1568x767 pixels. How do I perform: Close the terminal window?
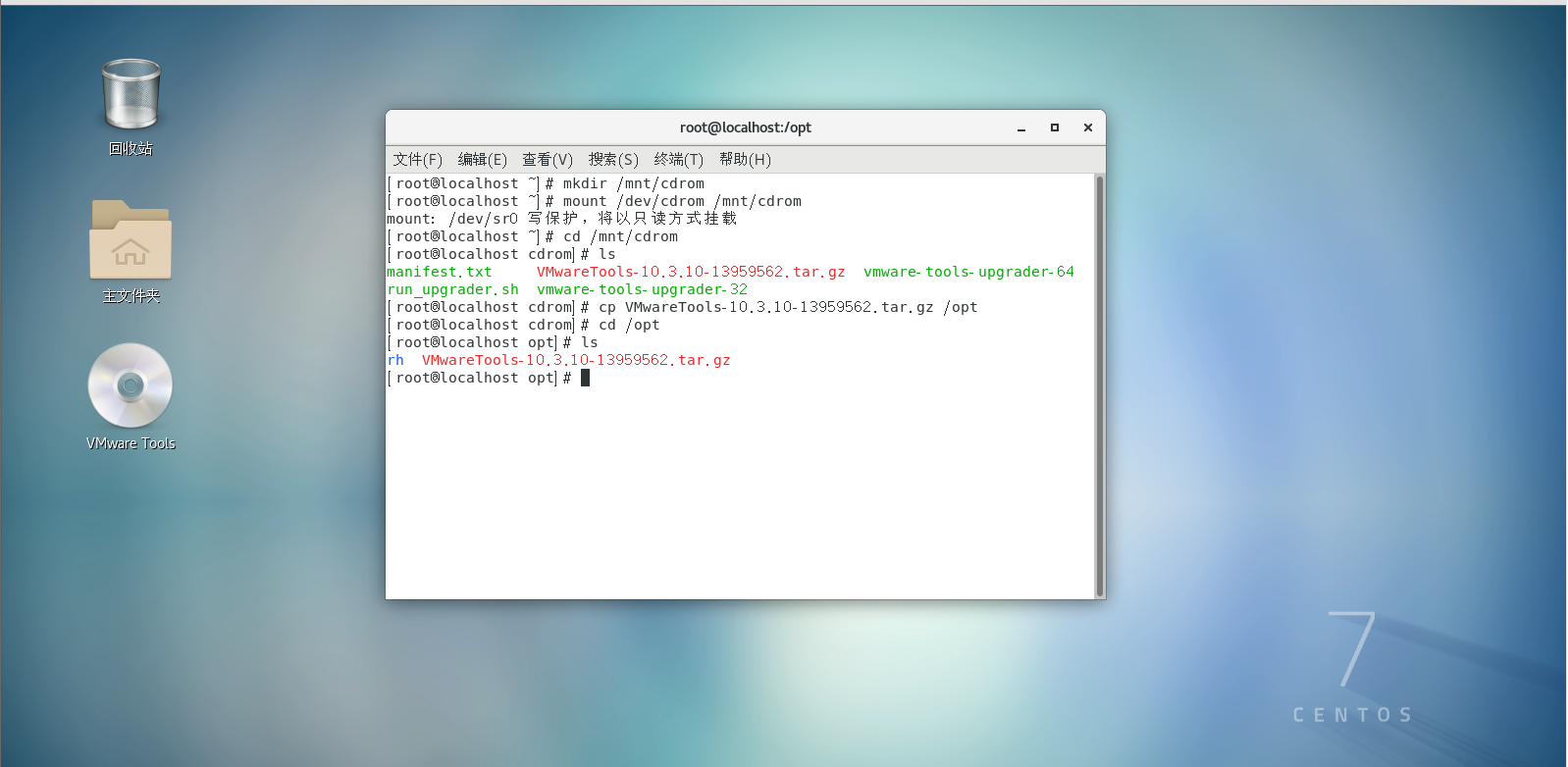(x=1088, y=128)
